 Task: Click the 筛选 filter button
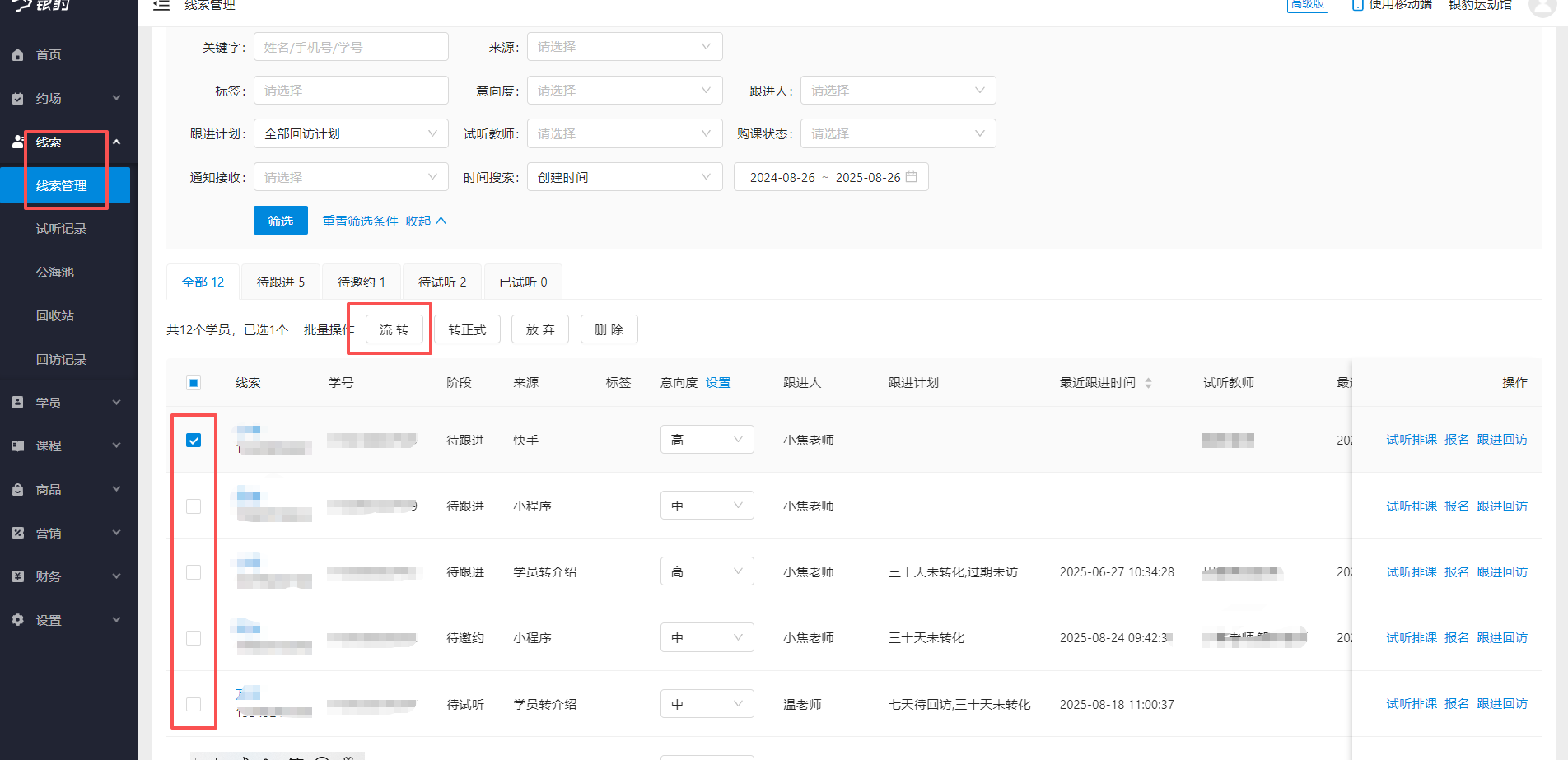click(x=280, y=220)
